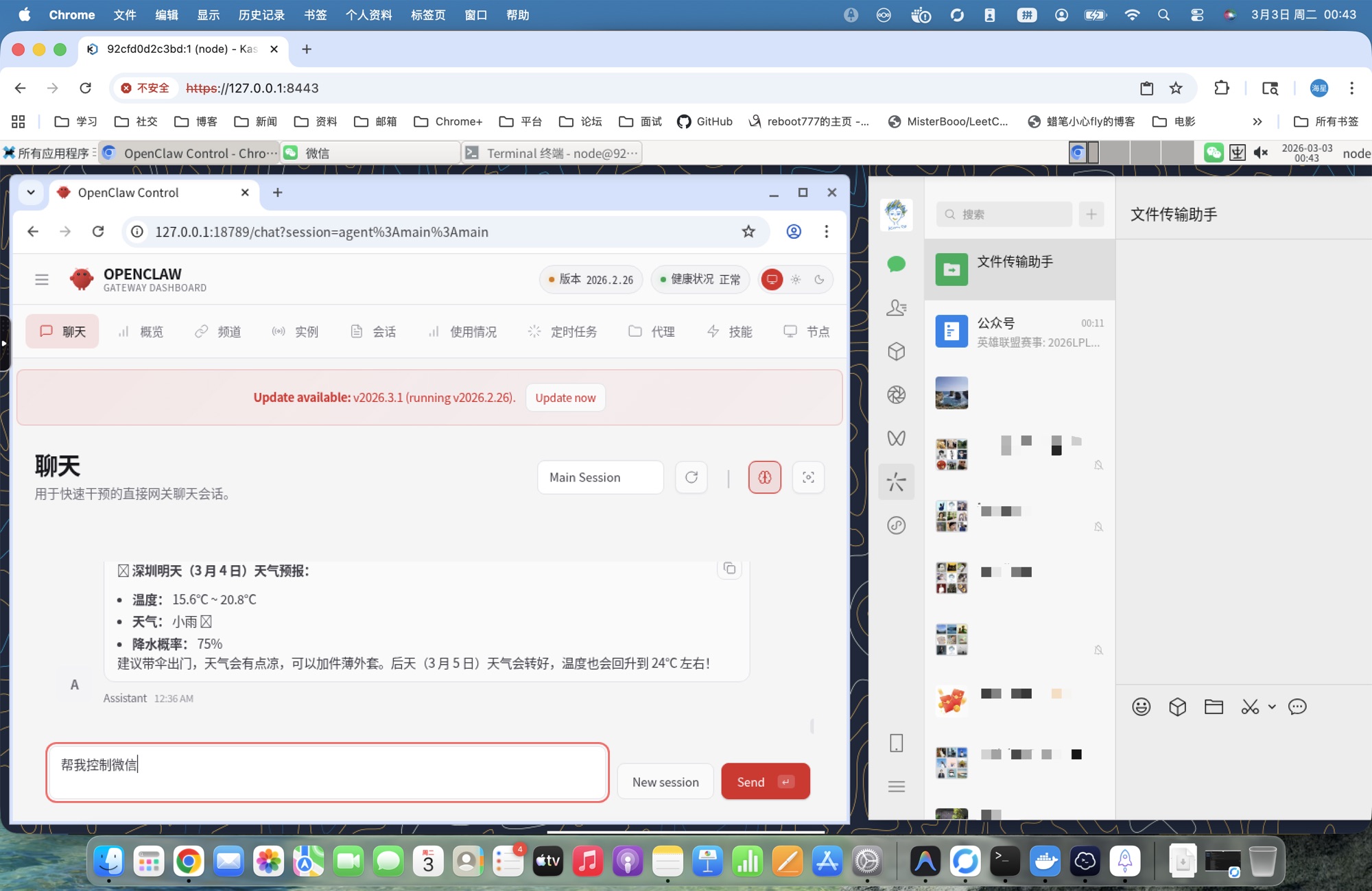Open the Main Session selector

(x=600, y=477)
